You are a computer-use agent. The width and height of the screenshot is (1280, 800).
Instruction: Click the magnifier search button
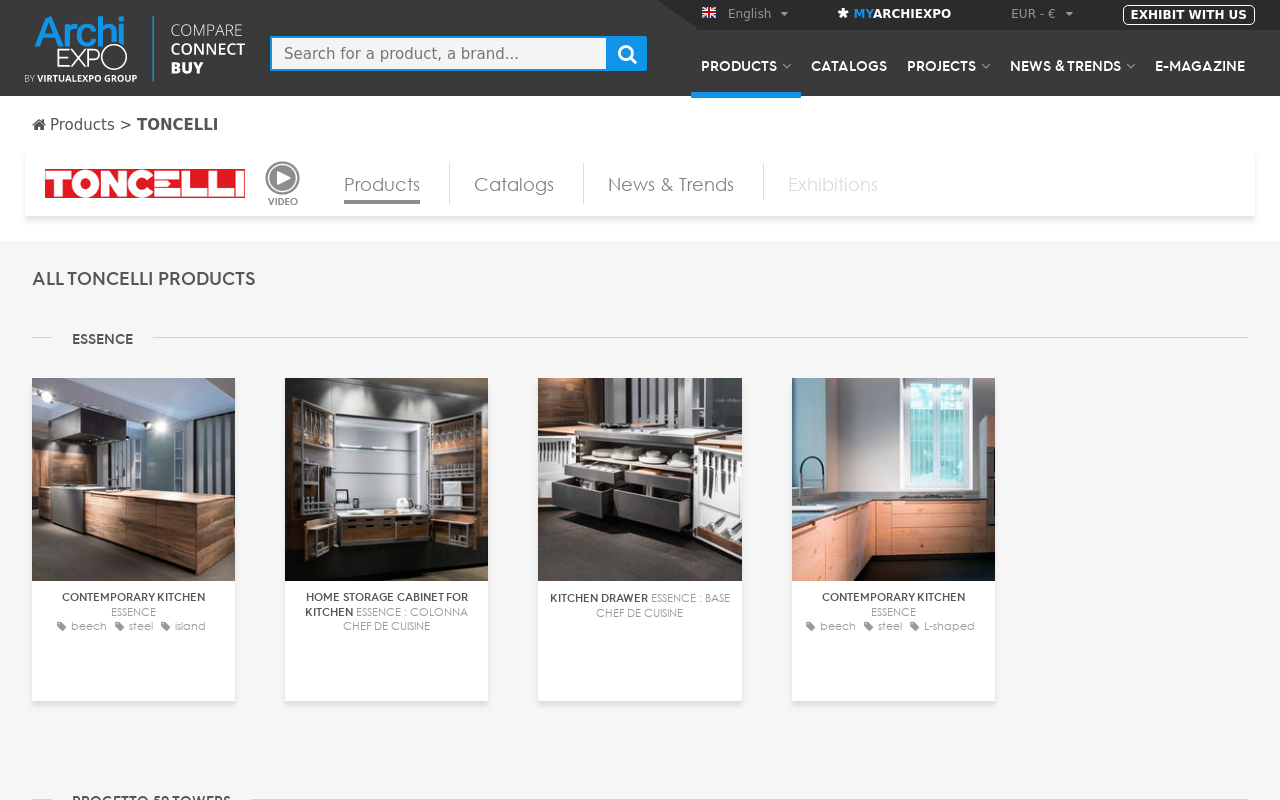point(627,54)
